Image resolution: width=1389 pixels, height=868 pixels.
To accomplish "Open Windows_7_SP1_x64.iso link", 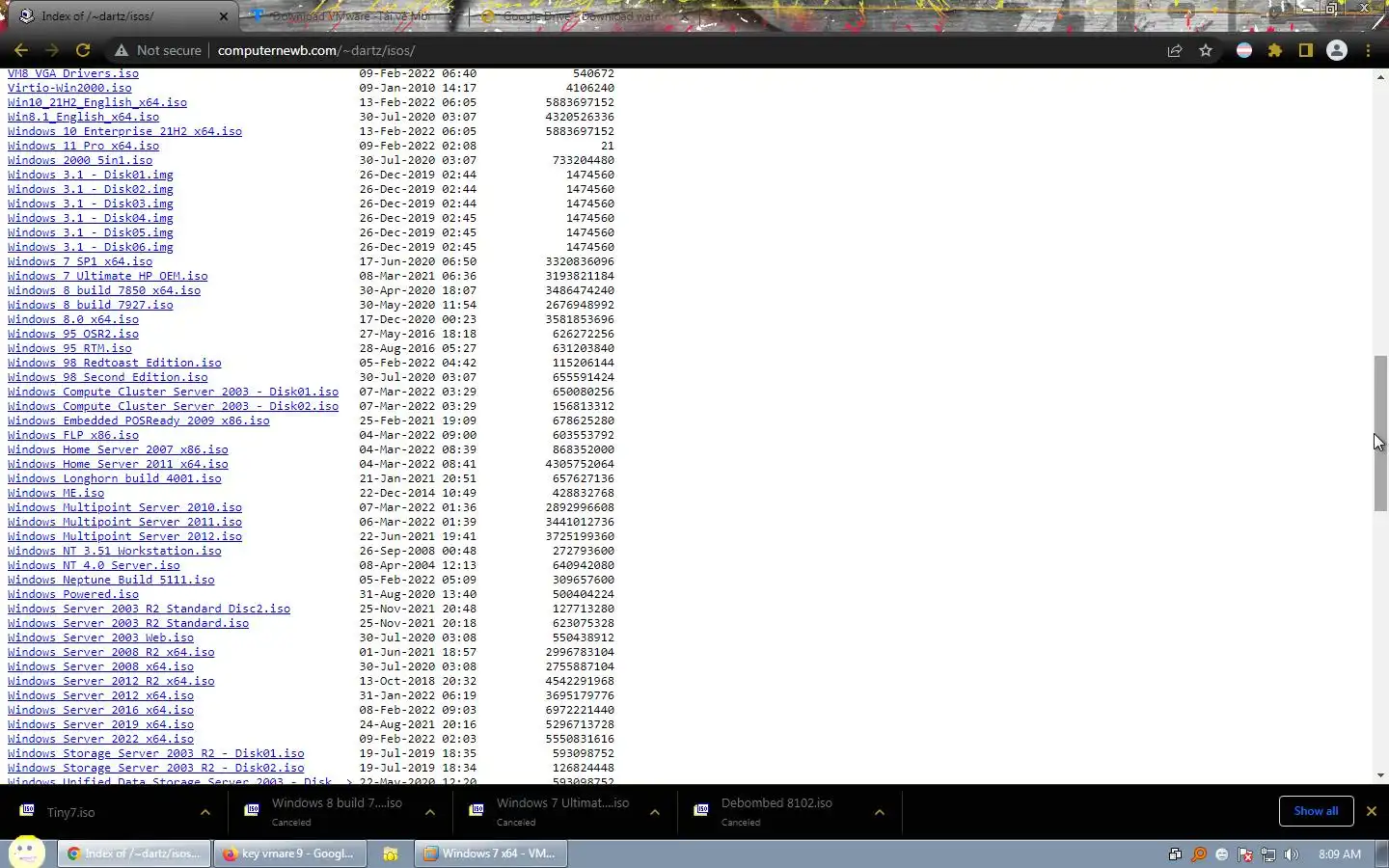I will 80,261.
